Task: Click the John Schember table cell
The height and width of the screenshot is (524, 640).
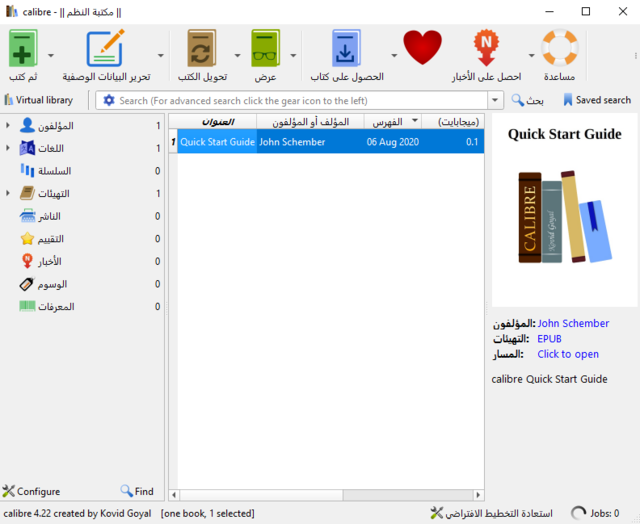Action: tap(310, 142)
